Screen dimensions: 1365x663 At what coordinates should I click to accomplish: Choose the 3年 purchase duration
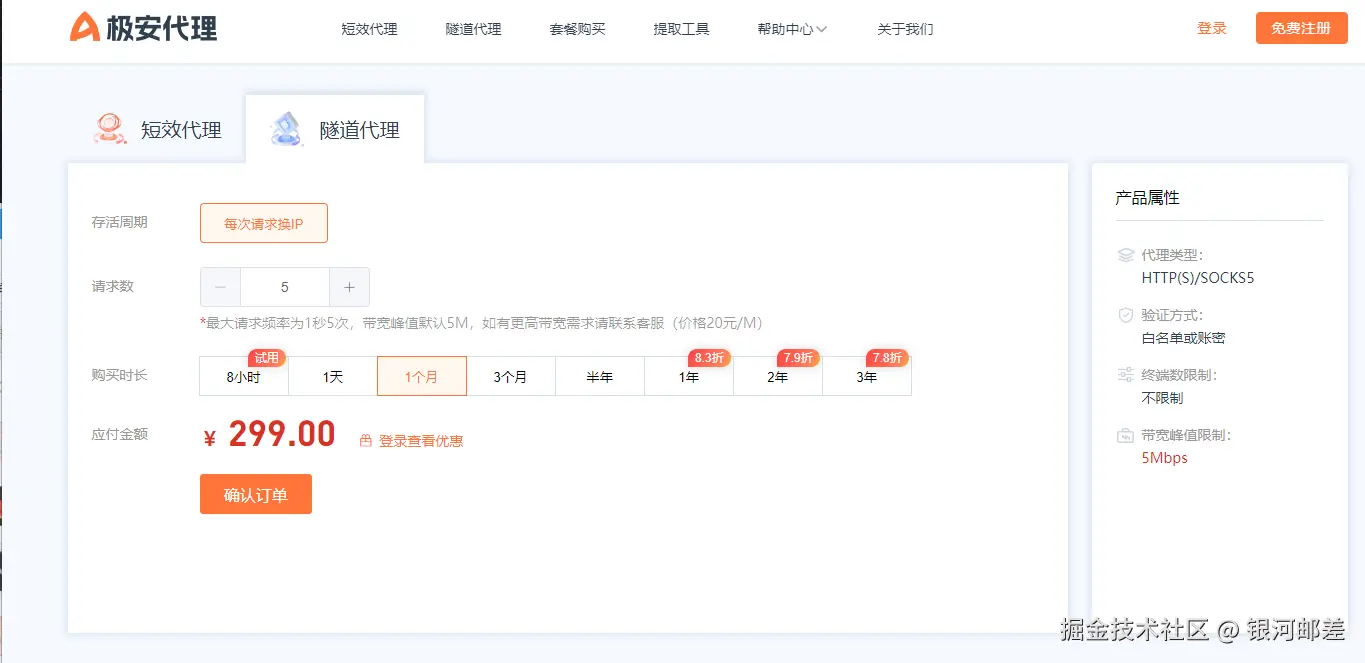click(867, 376)
